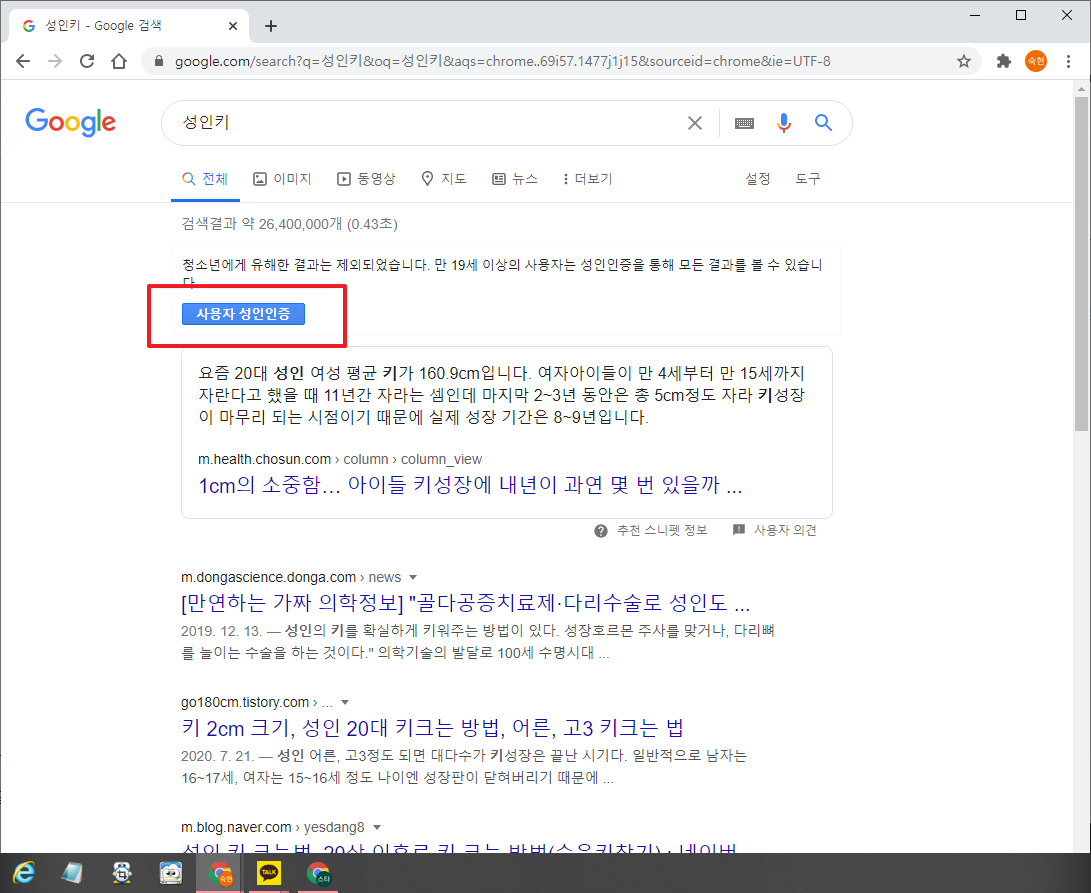Click the feedback flag icon by 사용자 의견
This screenshot has height=893, width=1091.
click(x=739, y=530)
